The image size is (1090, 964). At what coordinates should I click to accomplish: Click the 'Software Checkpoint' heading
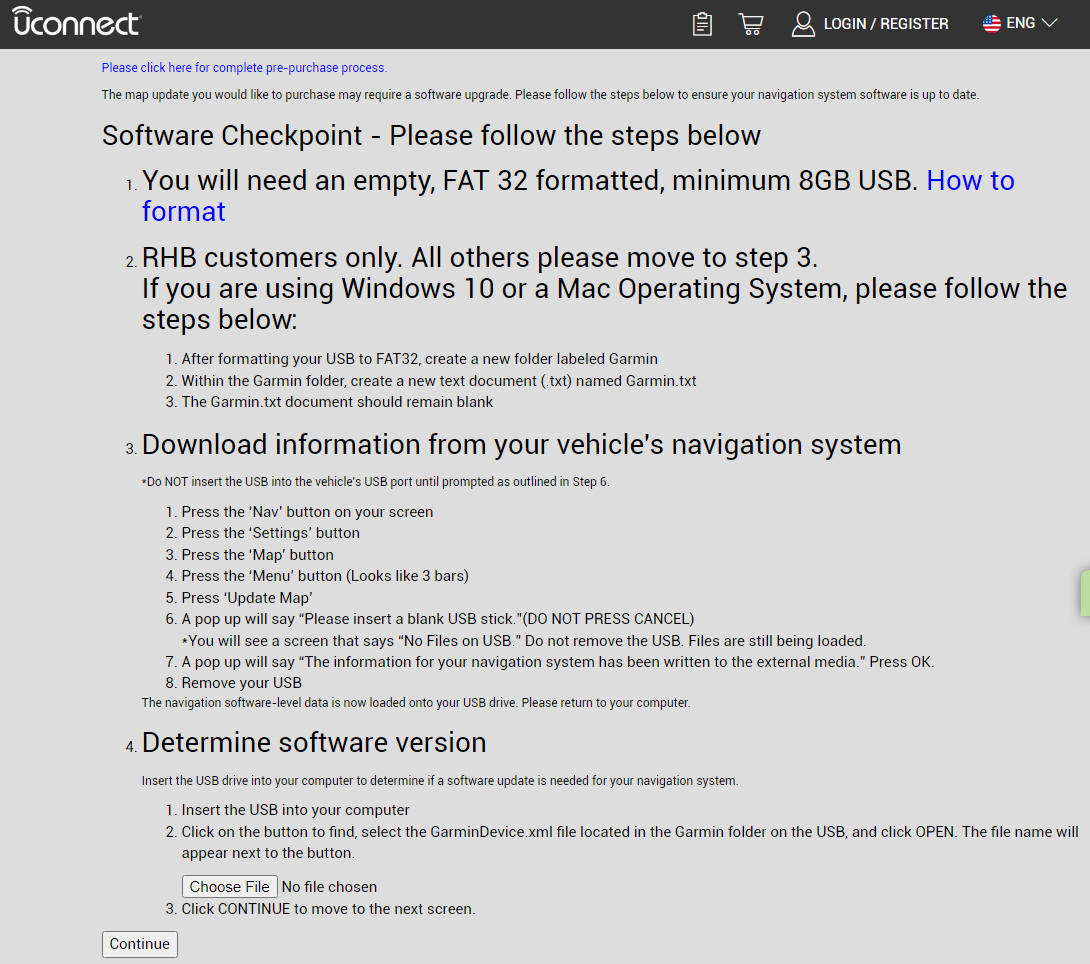click(431, 136)
